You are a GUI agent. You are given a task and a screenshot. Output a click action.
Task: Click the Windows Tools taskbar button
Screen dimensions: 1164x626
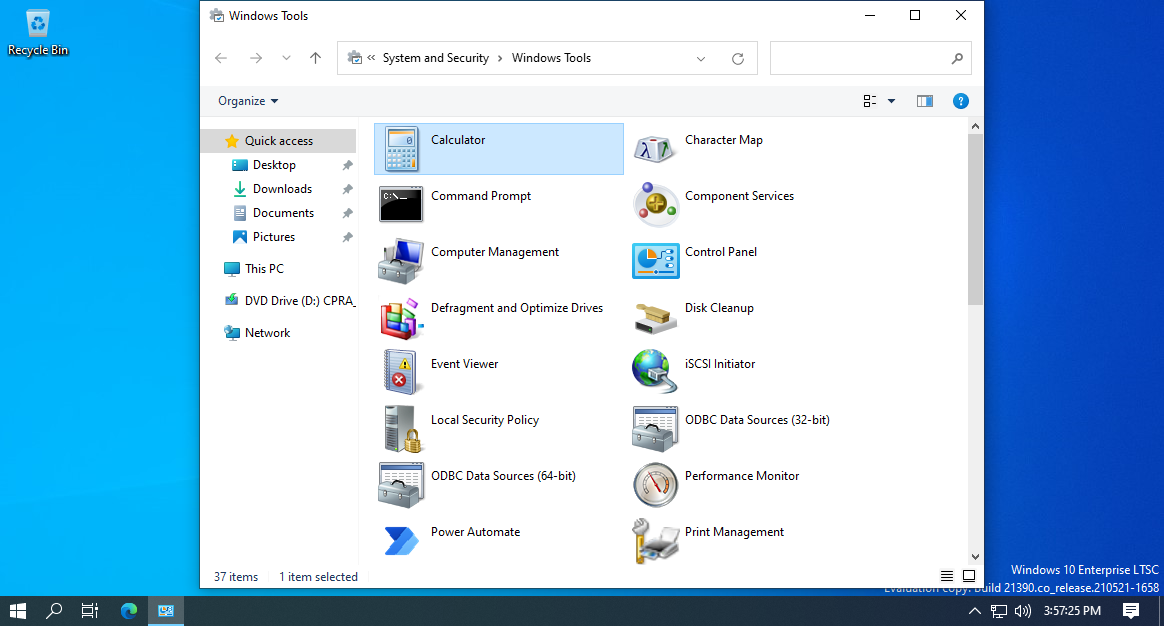[166, 610]
